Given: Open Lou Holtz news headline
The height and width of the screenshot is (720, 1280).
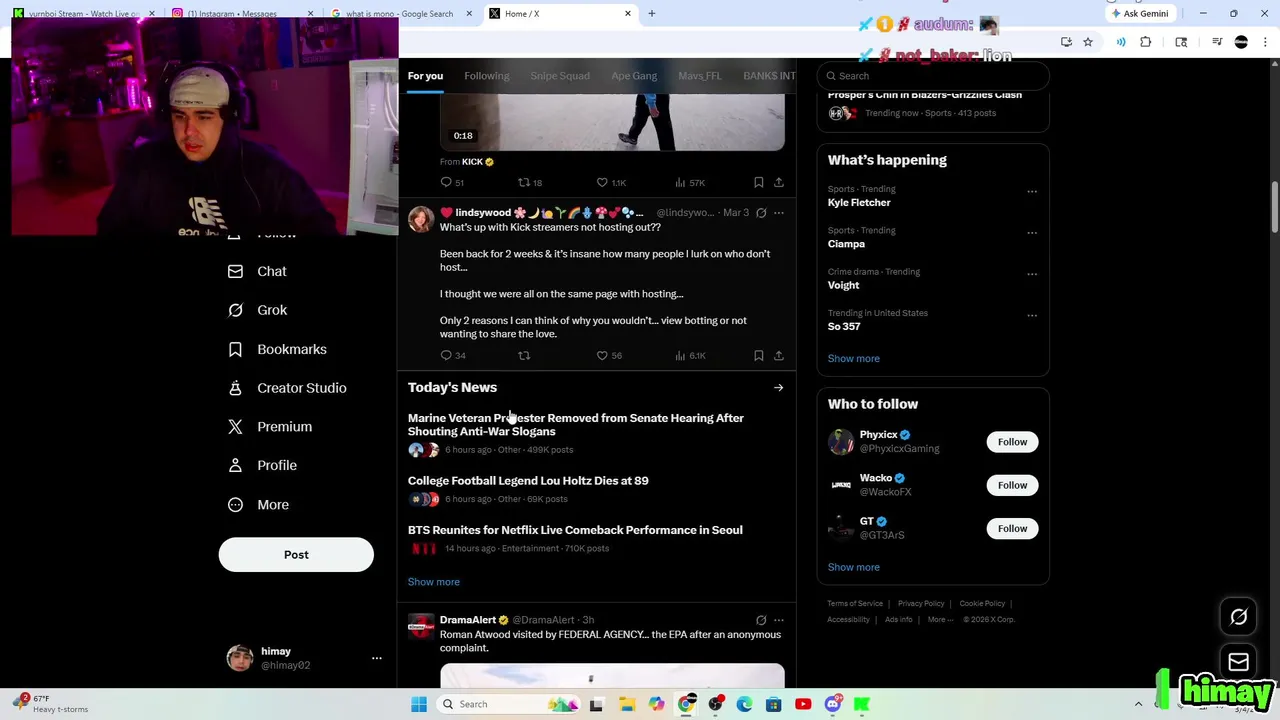Looking at the screenshot, I should [528, 481].
